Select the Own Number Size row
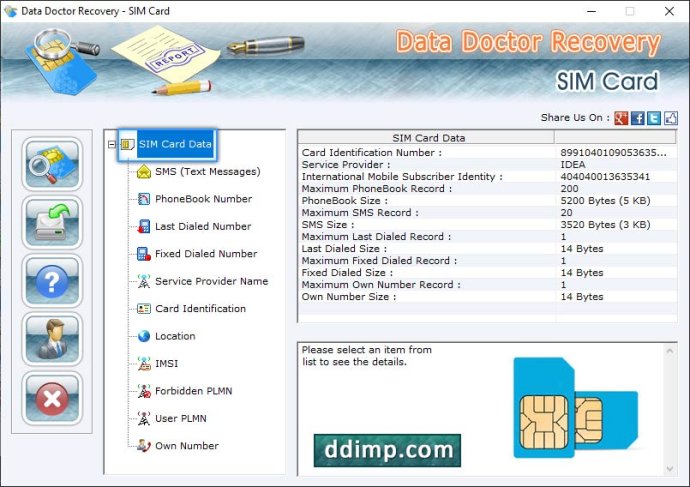Viewport: 690px width, 487px height. [487, 297]
